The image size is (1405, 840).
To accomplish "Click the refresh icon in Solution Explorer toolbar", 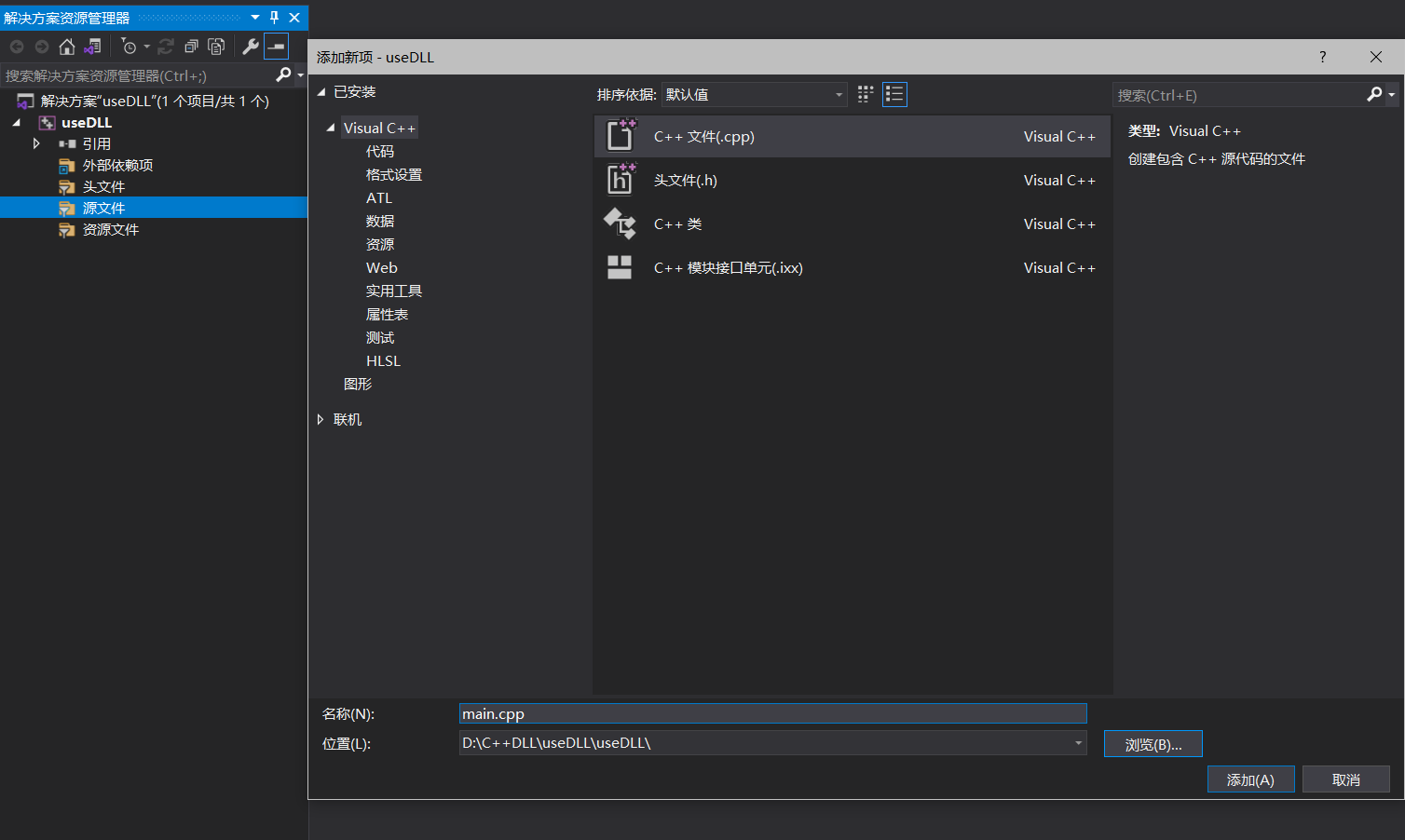I will click(166, 45).
